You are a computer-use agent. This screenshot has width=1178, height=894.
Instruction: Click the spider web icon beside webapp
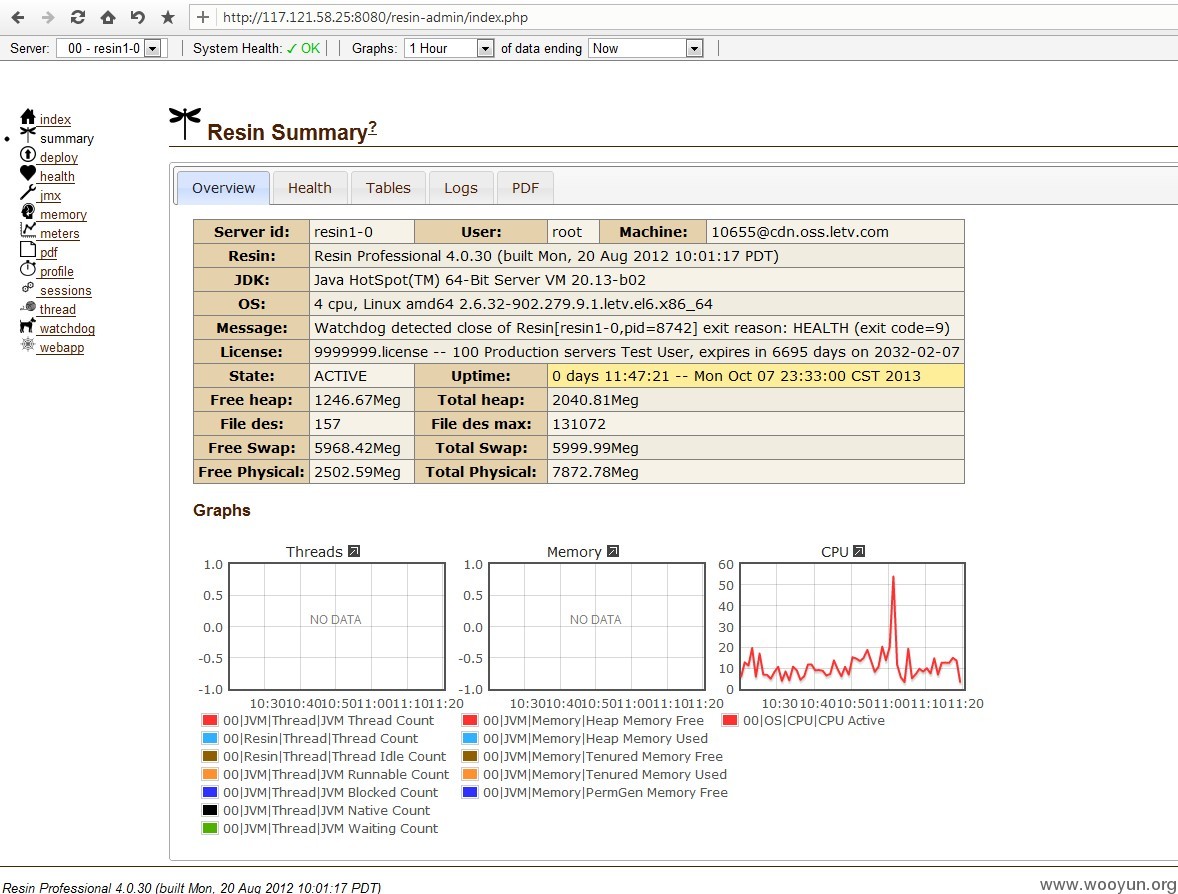pos(28,344)
